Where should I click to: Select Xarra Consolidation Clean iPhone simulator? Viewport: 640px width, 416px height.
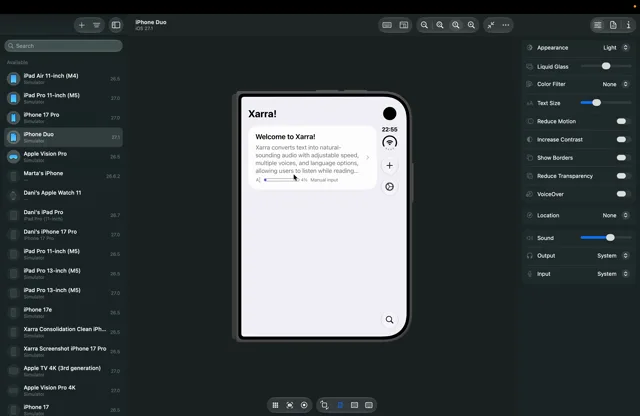point(63,332)
